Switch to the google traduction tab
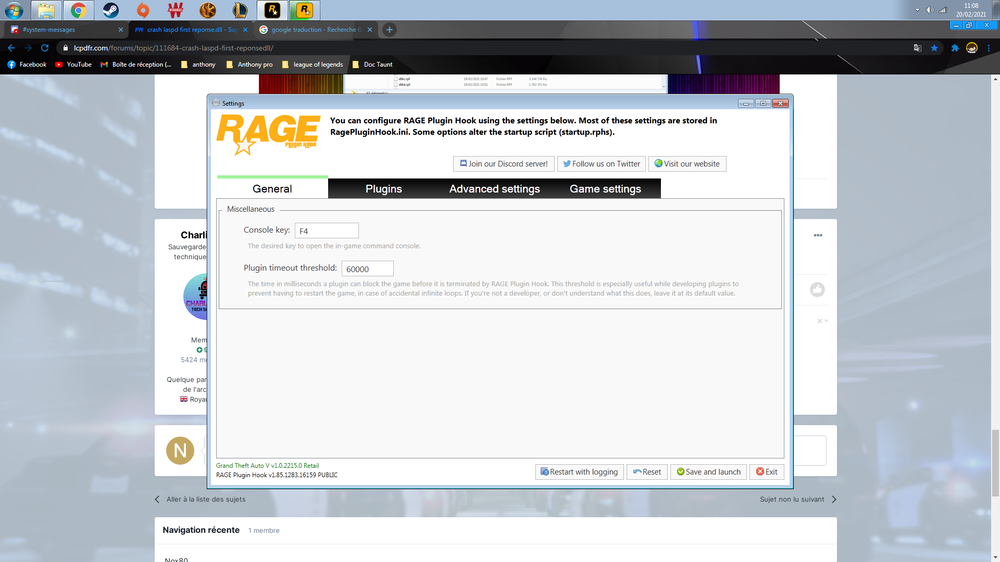This screenshot has height=562, width=1000. point(315,29)
